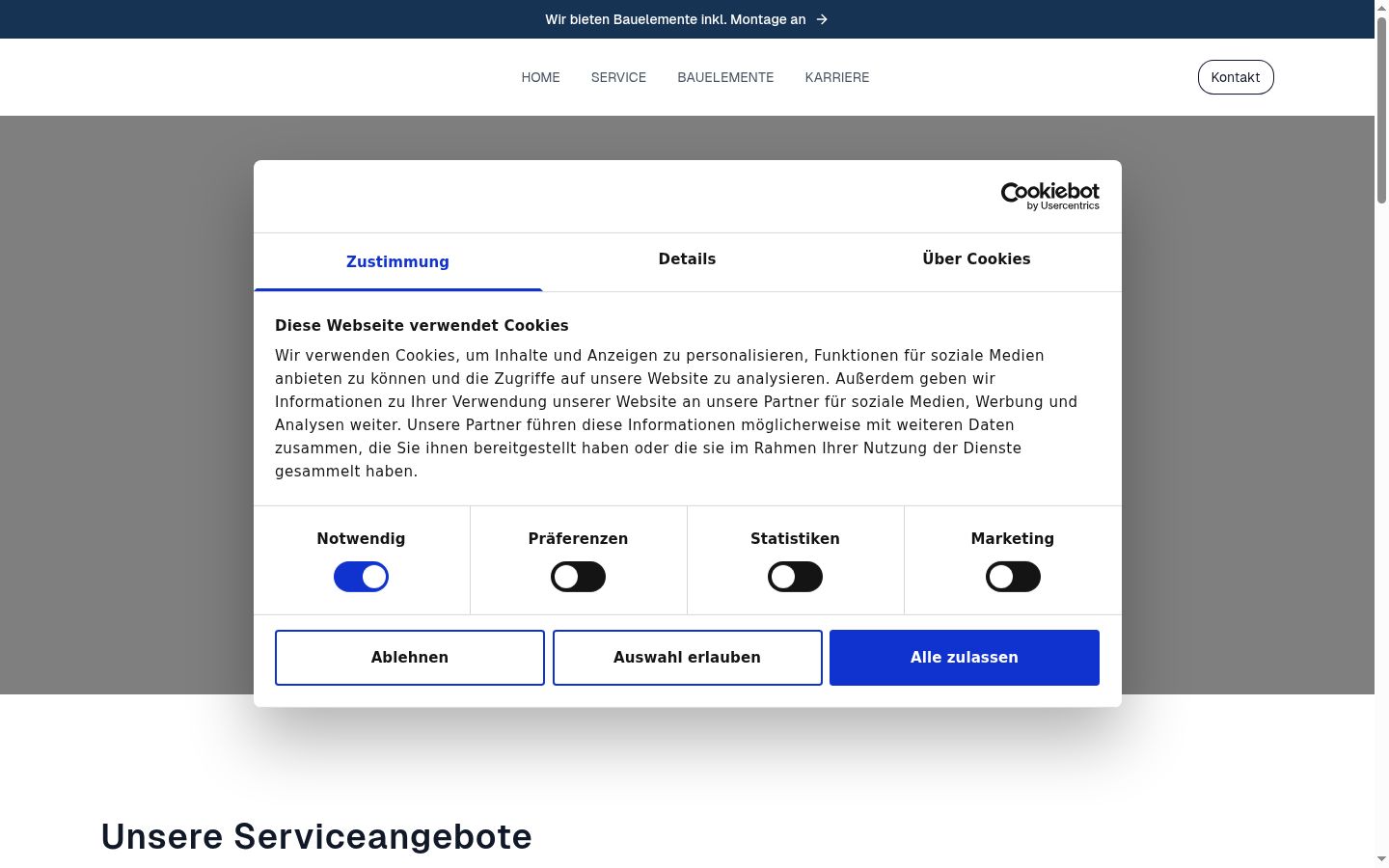Click the vertical page scrollbar thumb
Image resolution: width=1389 pixels, height=868 pixels.
click(x=1381, y=111)
